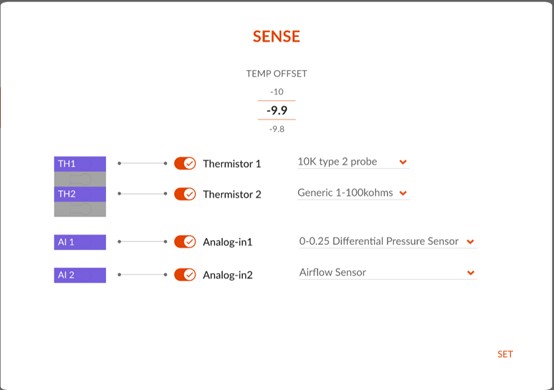Click the TH1 terminal block
The width and height of the screenshot is (554, 390).
click(80, 164)
